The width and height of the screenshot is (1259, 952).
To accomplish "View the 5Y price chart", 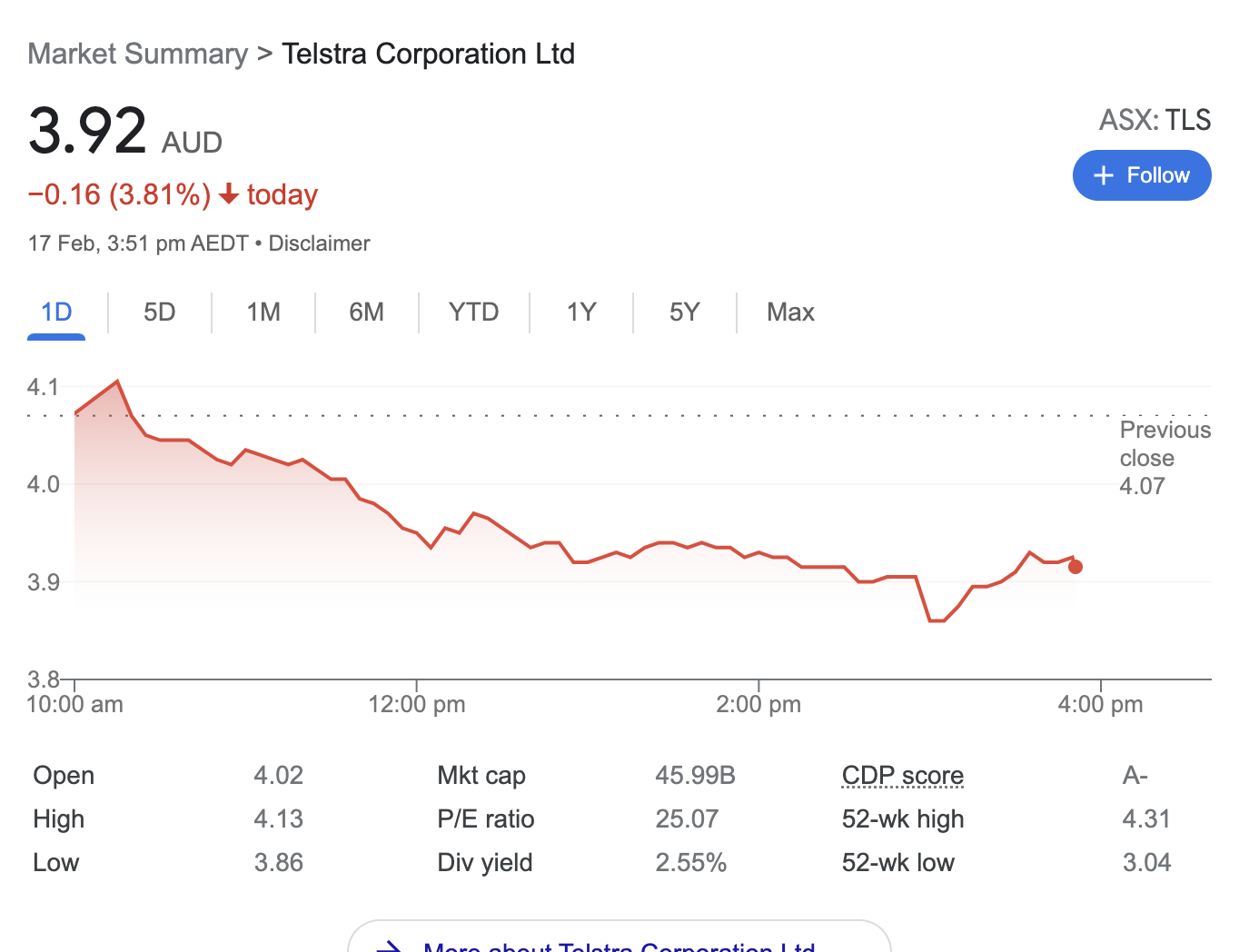I will click(684, 312).
